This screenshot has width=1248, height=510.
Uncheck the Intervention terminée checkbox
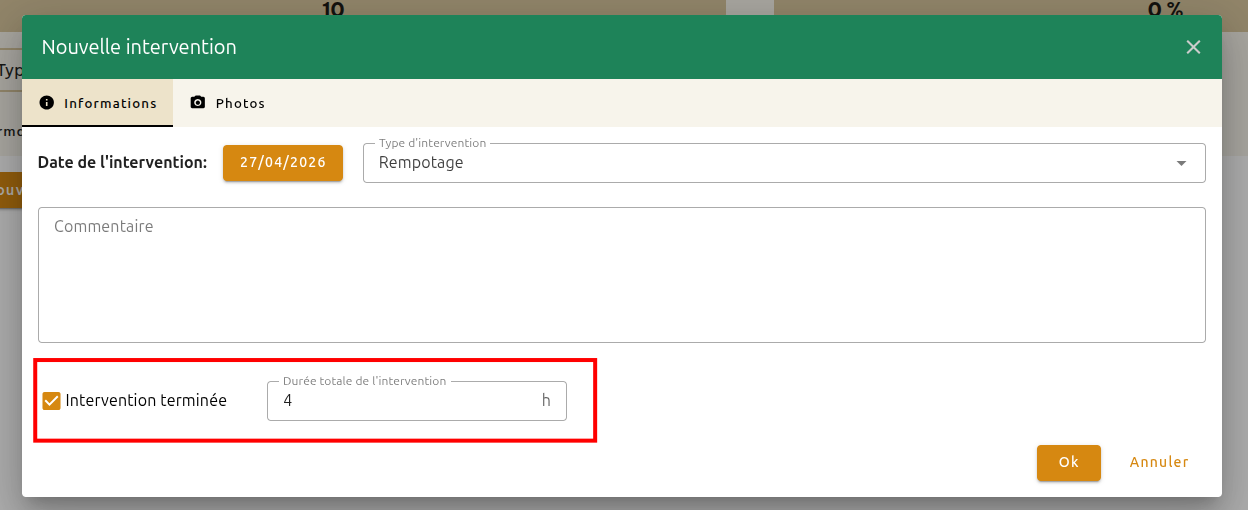tap(52, 401)
